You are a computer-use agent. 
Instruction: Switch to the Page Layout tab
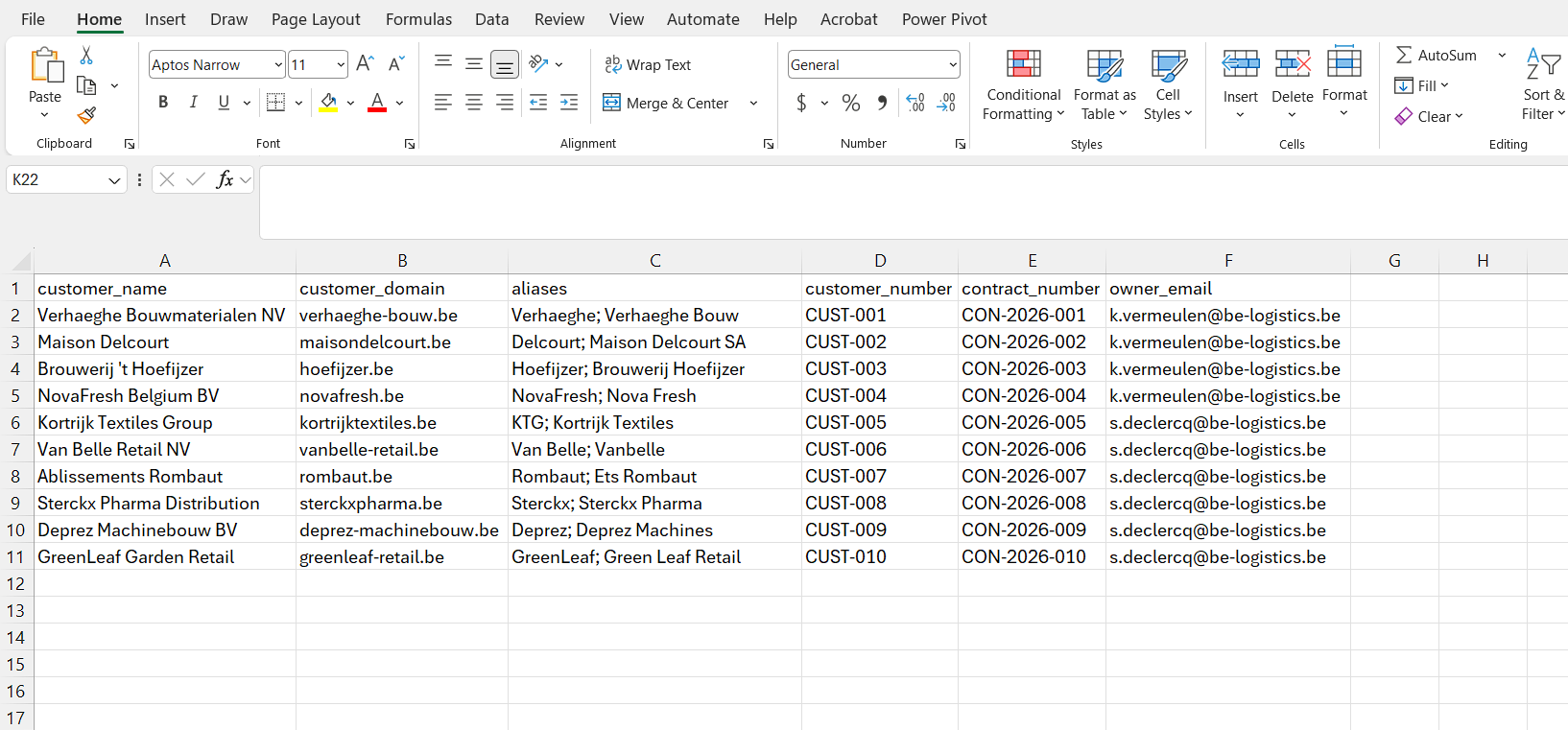[x=316, y=19]
